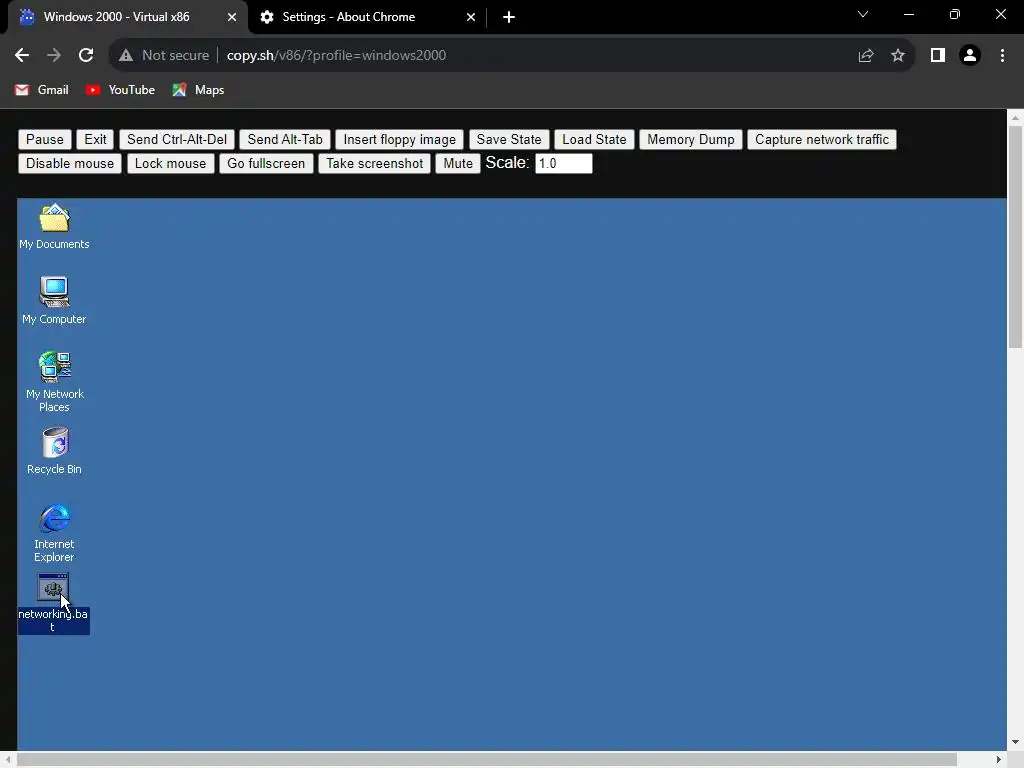Click Capture network traffic button
Image resolution: width=1024 pixels, height=768 pixels.
coord(822,140)
